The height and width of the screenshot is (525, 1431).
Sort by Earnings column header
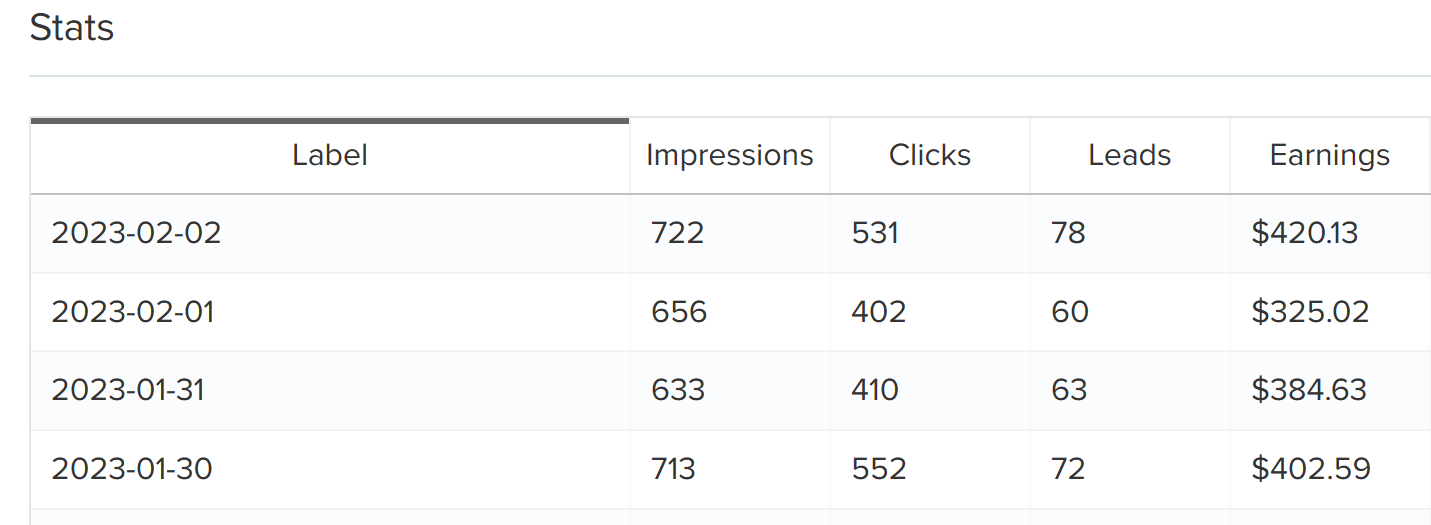tap(1330, 156)
